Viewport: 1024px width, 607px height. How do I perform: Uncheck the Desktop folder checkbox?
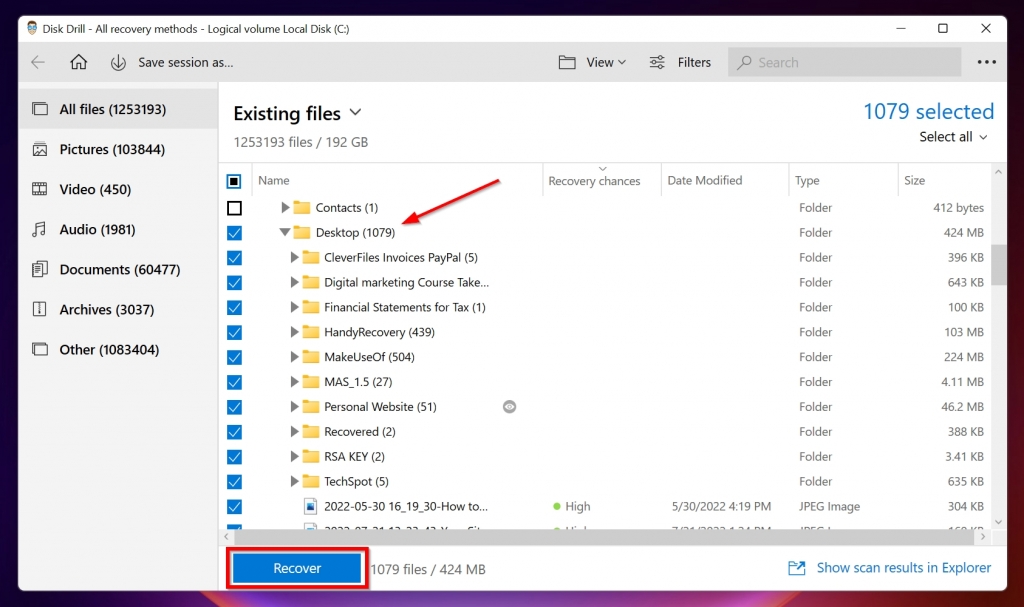[x=234, y=232]
